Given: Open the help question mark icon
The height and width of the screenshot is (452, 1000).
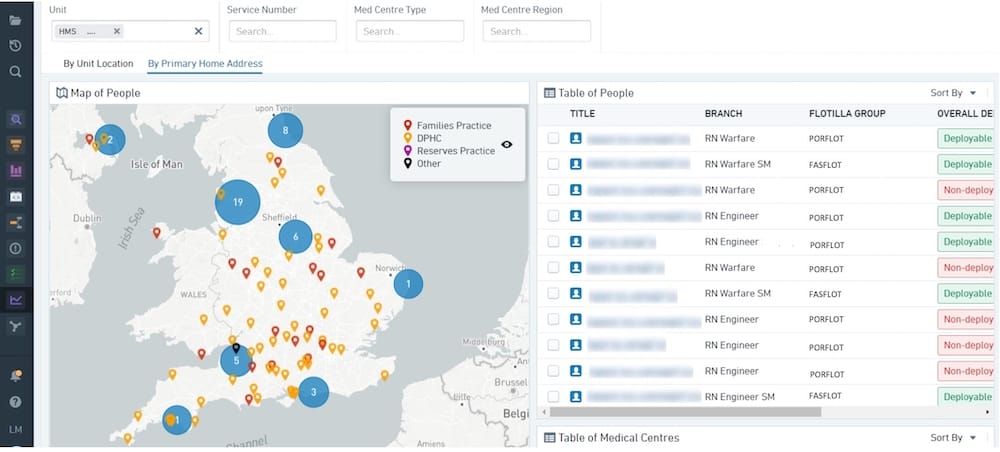Looking at the screenshot, I should (16, 402).
